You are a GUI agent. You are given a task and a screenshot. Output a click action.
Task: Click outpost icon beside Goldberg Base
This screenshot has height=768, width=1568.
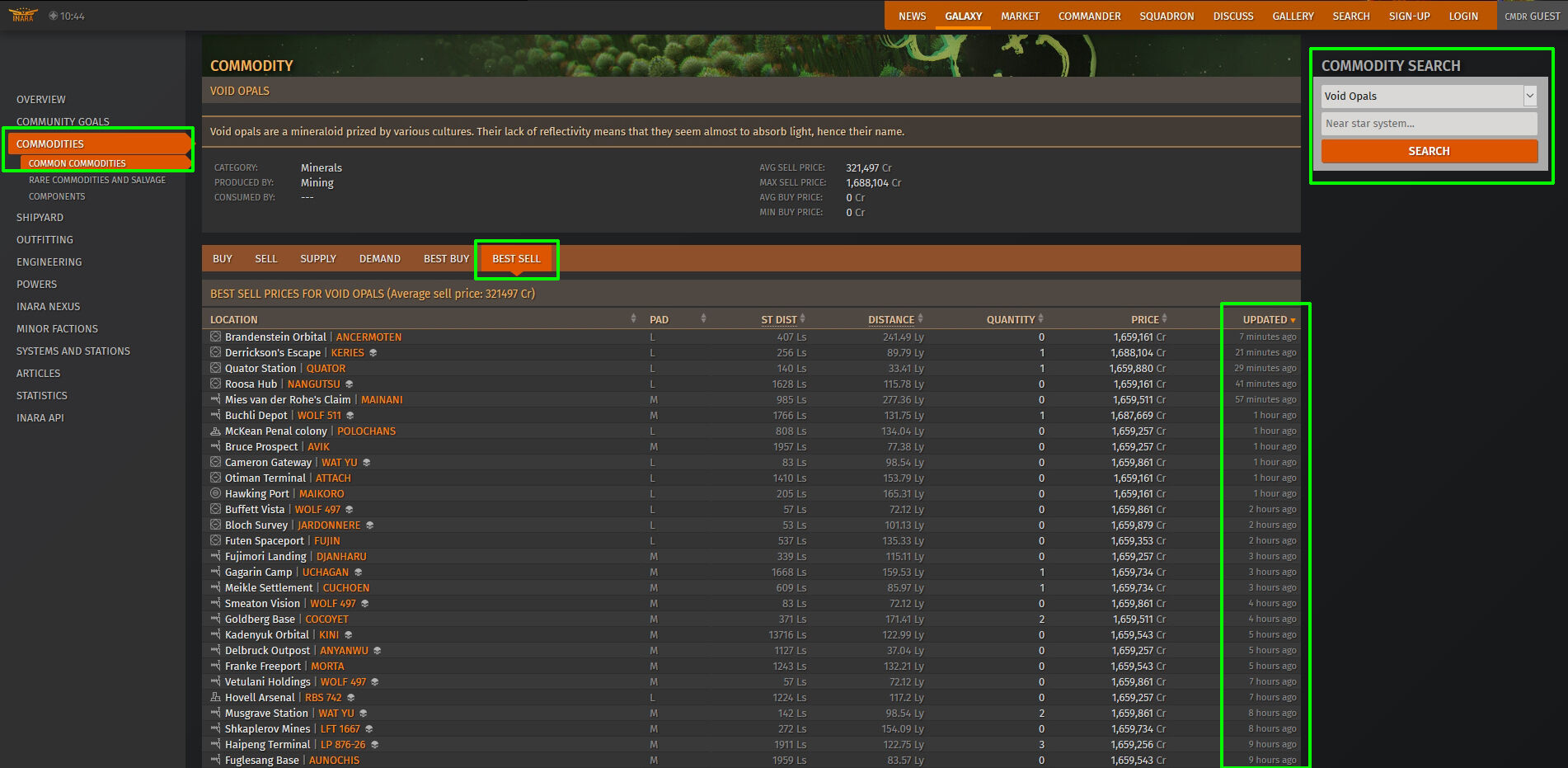(215, 619)
